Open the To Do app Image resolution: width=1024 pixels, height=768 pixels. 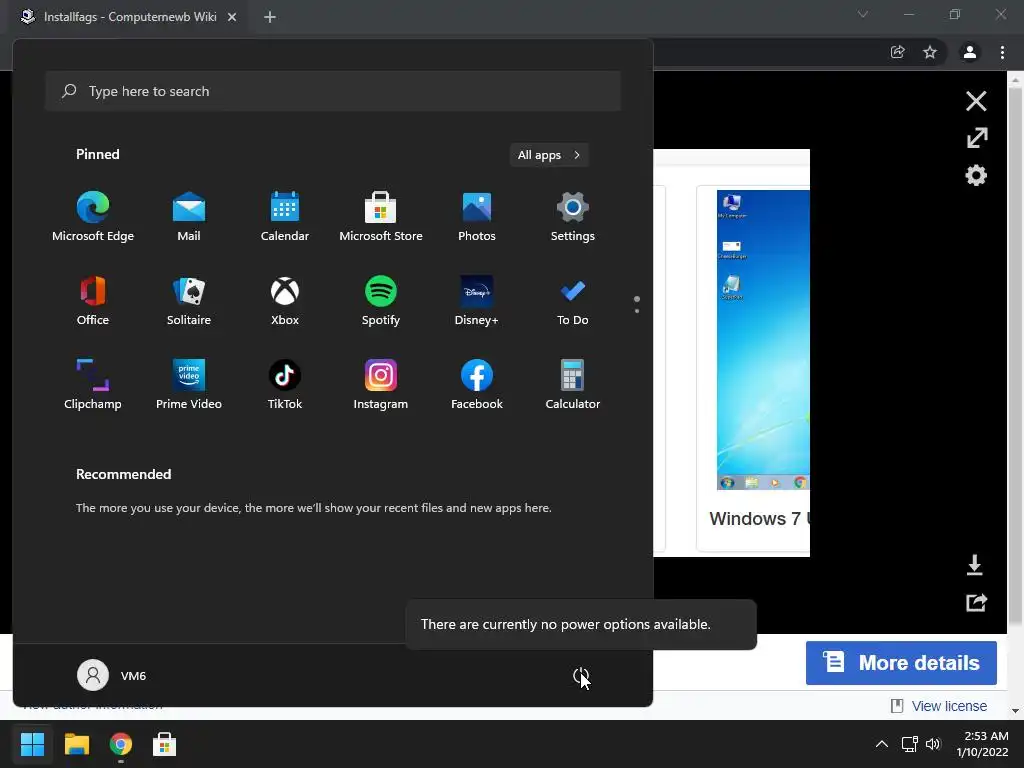coord(573,301)
